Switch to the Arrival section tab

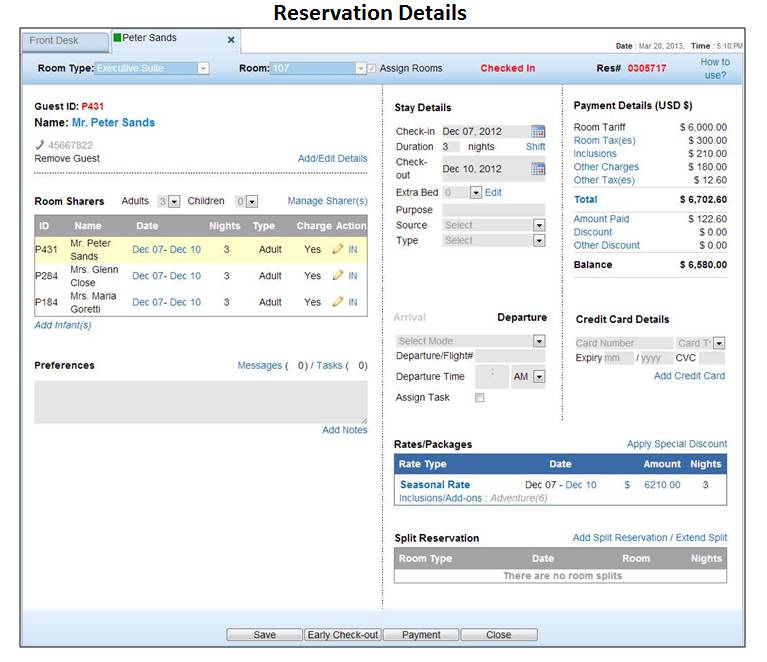coord(410,317)
